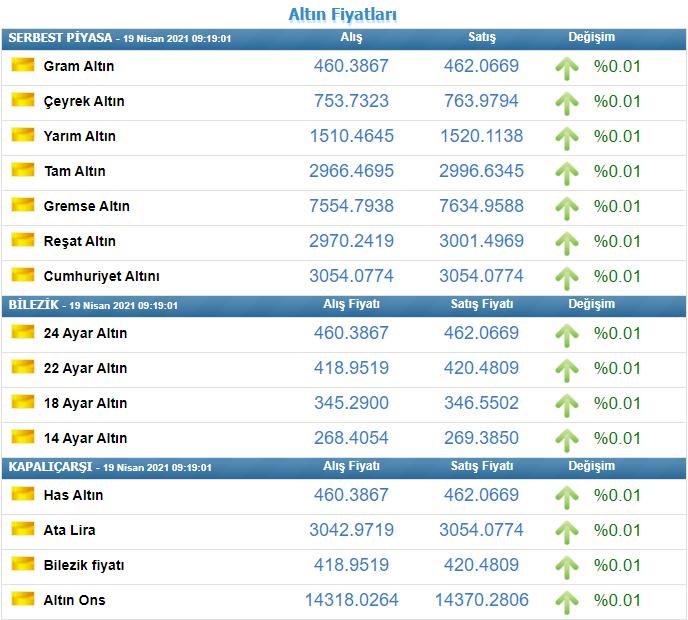Image resolution: width=688 pixels, height=620 pixels.
Task: Click the green up arrow for Has Altın
Action: tap(567, 496)
